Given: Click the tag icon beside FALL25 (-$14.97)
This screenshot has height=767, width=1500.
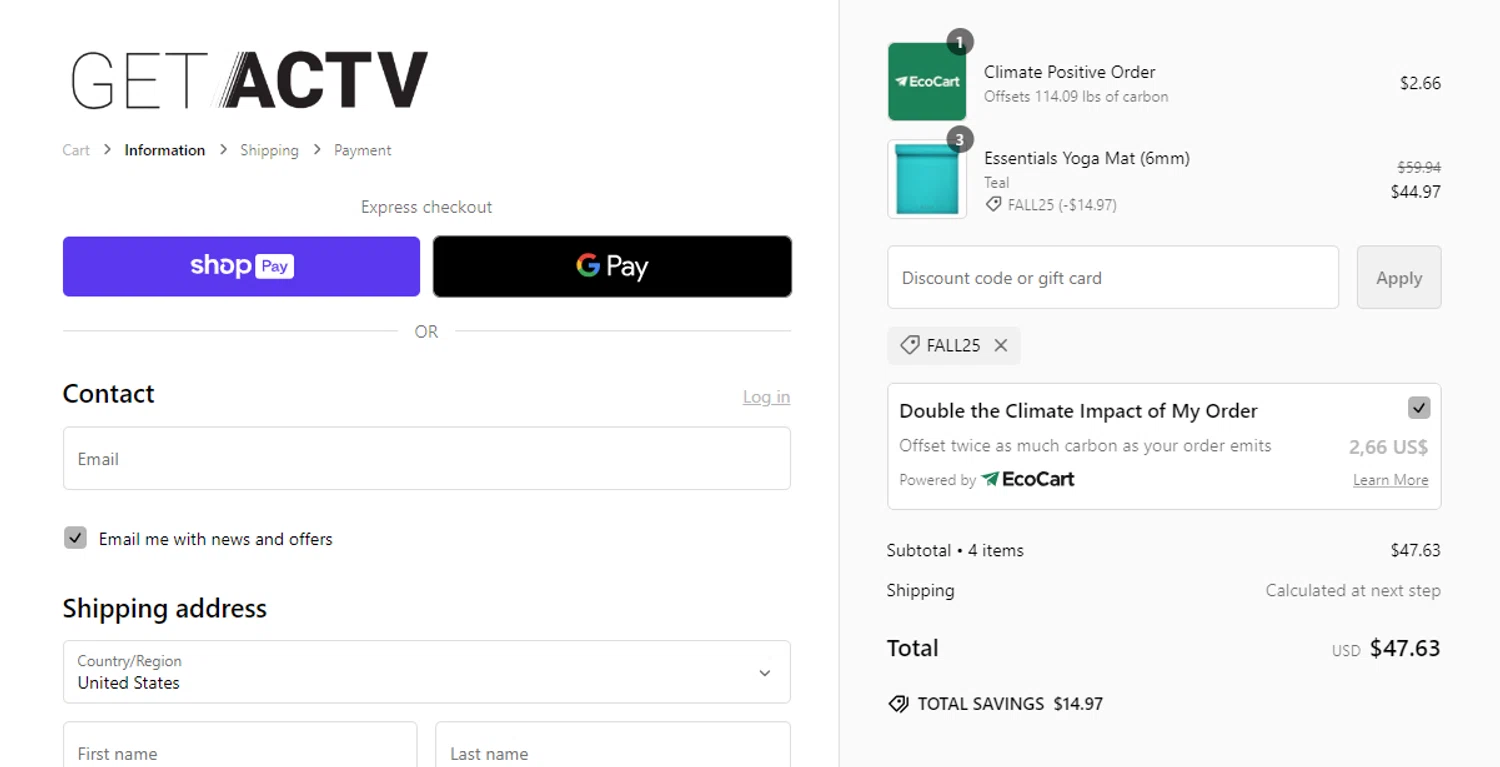Looking at the screenshot, I should pyautogui.click(x=993, y=204).
